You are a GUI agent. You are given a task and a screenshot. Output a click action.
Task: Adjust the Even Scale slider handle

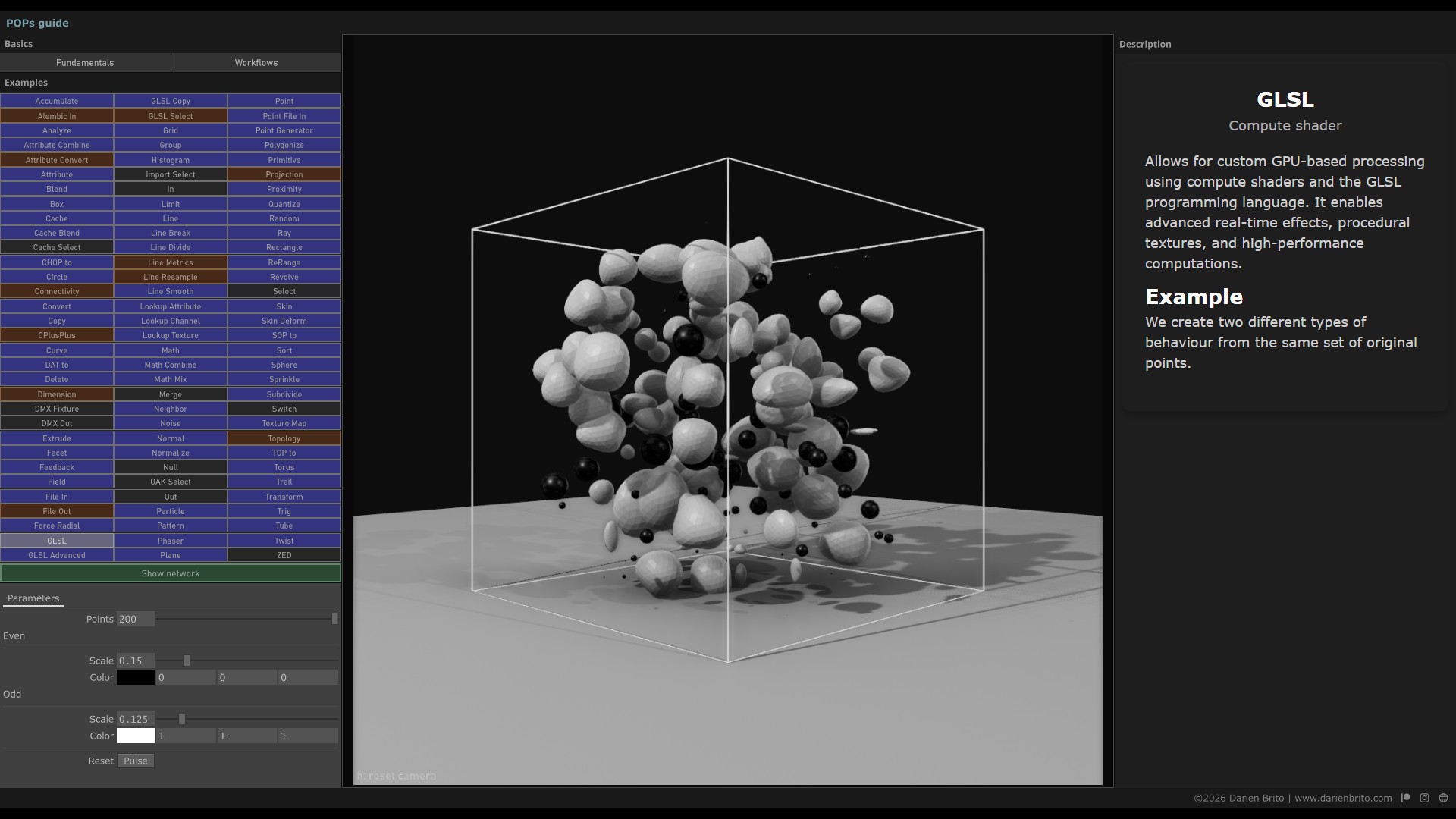187,661
